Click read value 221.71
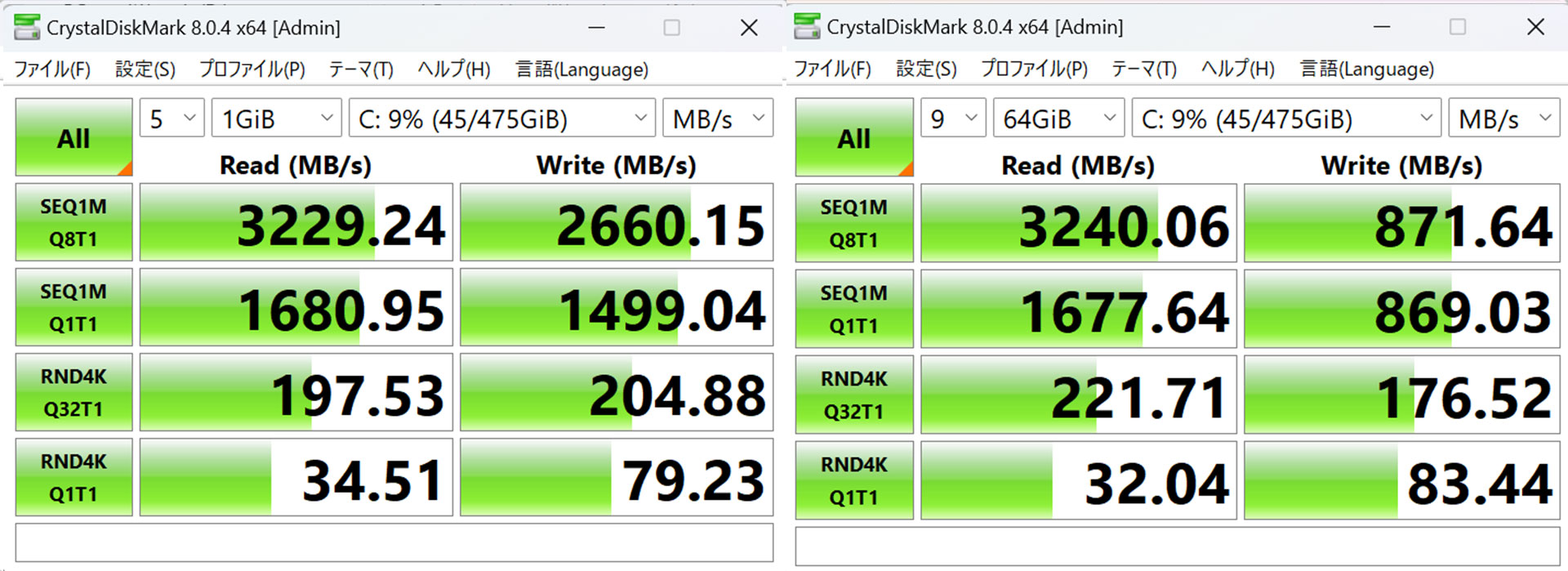The image size is (1568, 571). pyautogui.click(x=1079, y=395)
